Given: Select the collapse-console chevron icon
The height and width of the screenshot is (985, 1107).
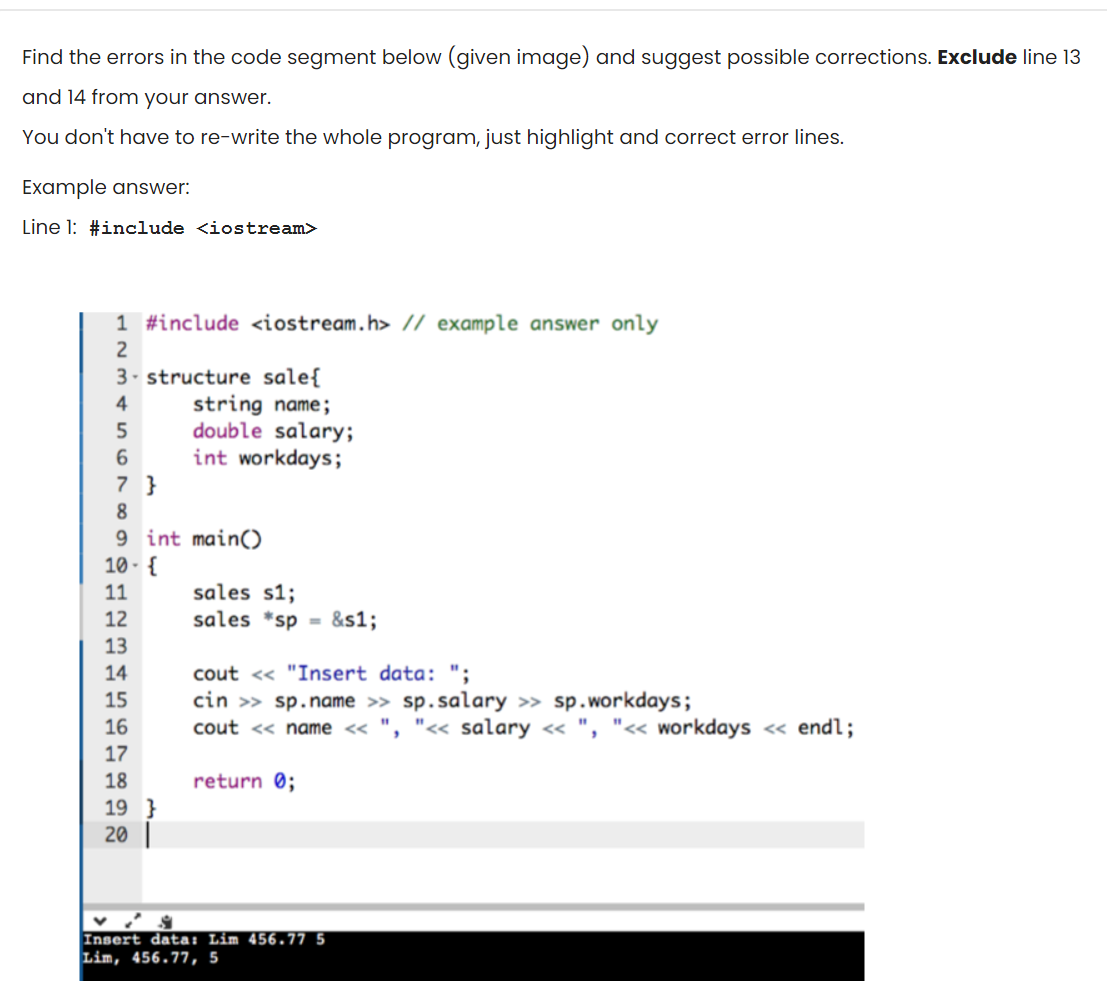Looking at the screenshot, I should (100, 921).
